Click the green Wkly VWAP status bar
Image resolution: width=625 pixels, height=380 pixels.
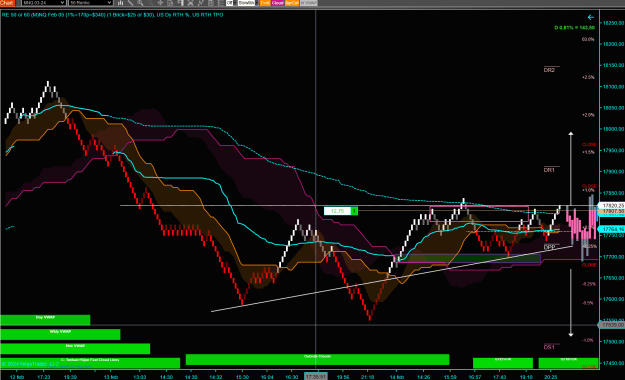pos(60,334)
